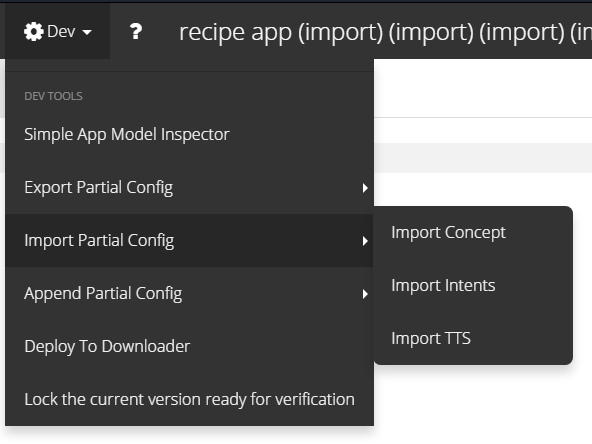Expand the Append Partial Config submenu arrow

[x=365, y=294]
